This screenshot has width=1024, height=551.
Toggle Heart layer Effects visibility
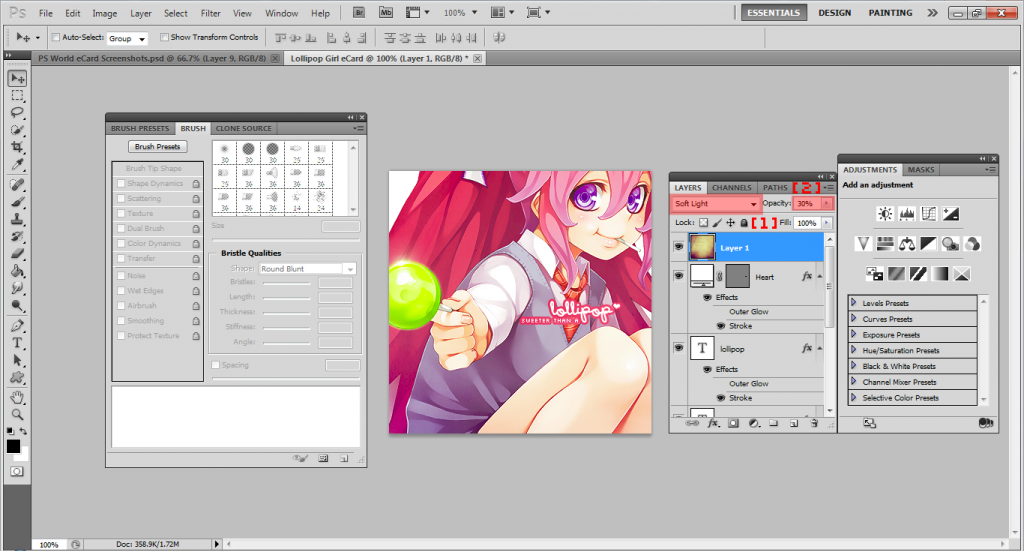(707, 297)
